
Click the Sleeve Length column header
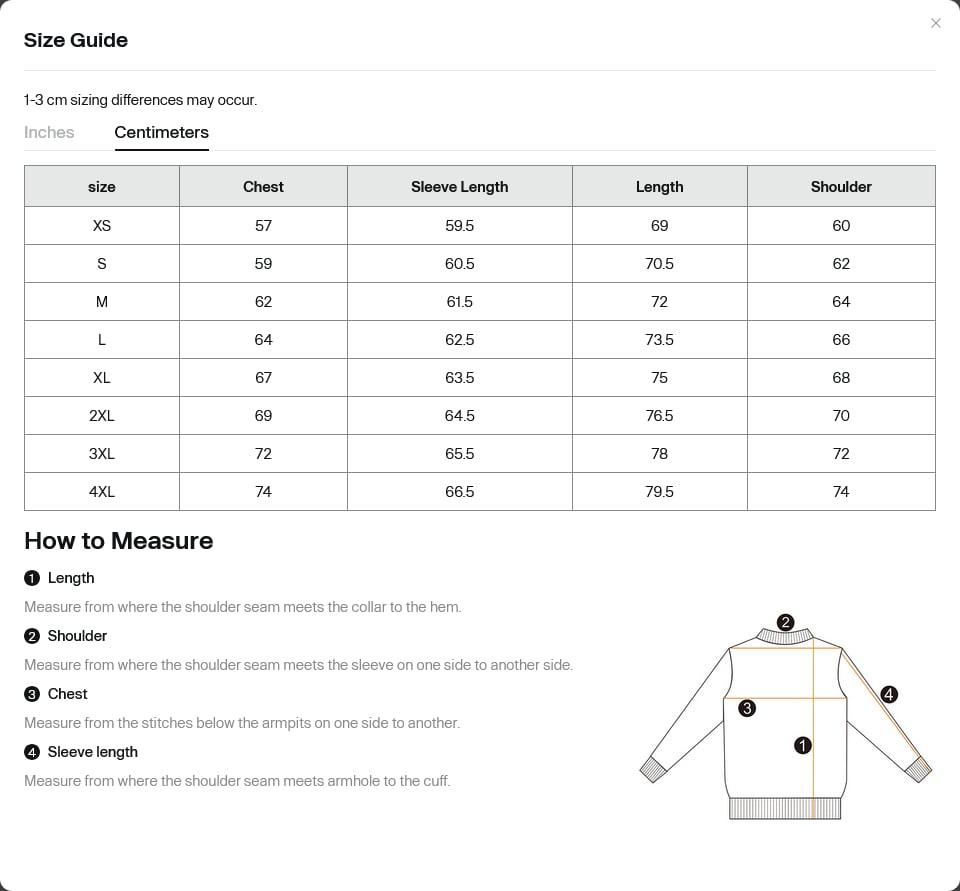point(460,186)
